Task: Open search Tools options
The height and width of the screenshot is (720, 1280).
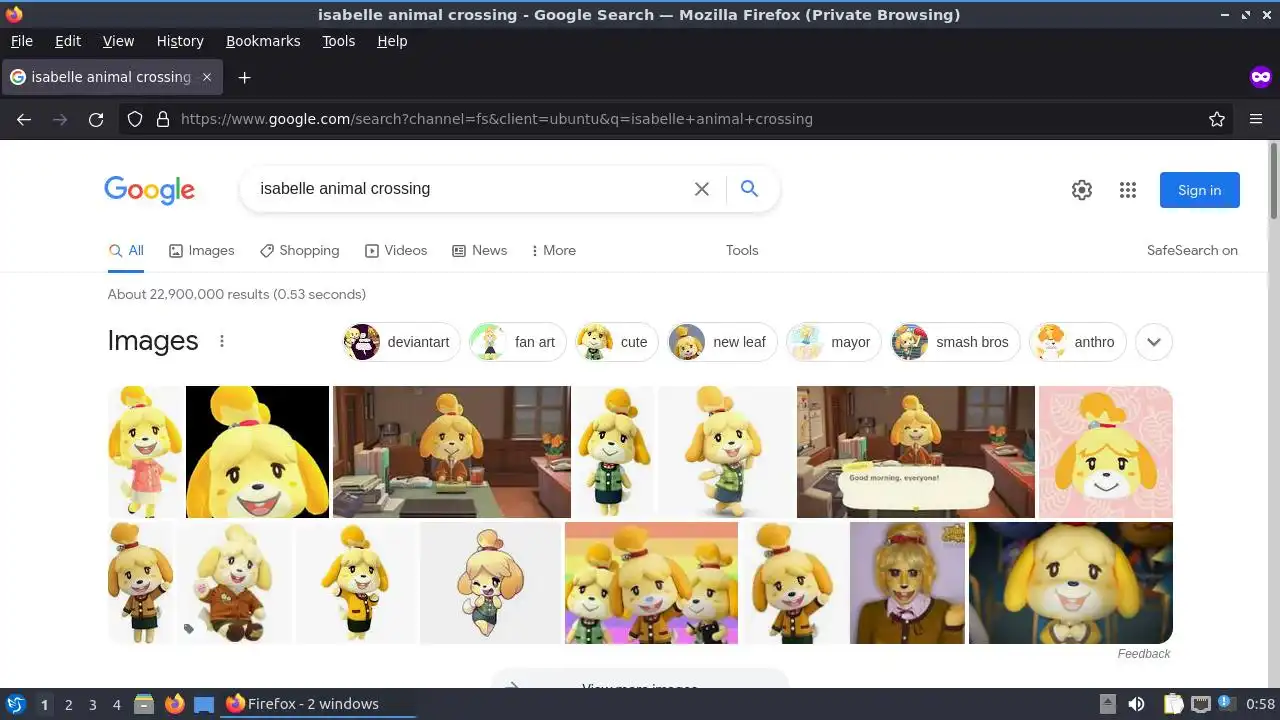Action: (x=742, y=251)
